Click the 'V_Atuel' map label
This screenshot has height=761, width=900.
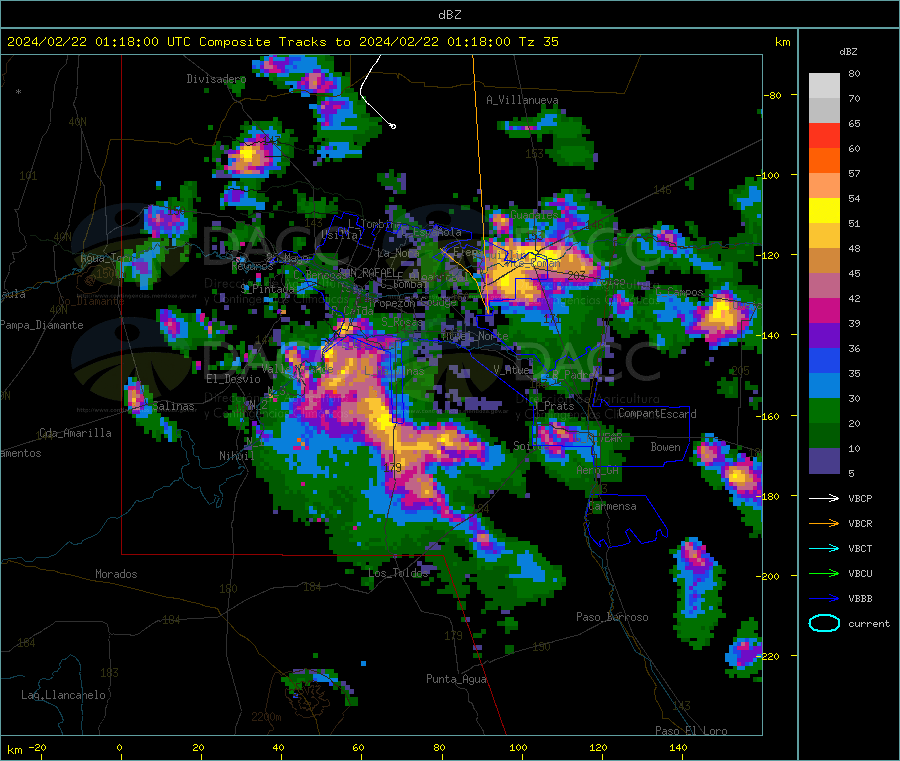[513, 370]
